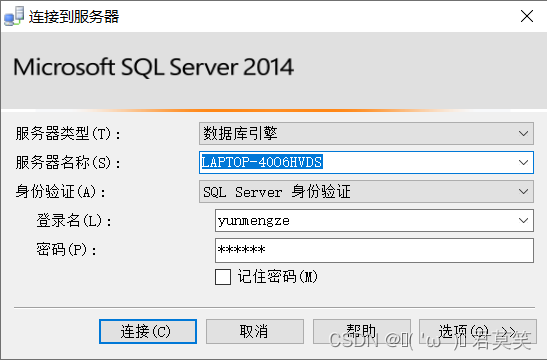Click the 身份验证(A) label

click(x=60, y=191)
